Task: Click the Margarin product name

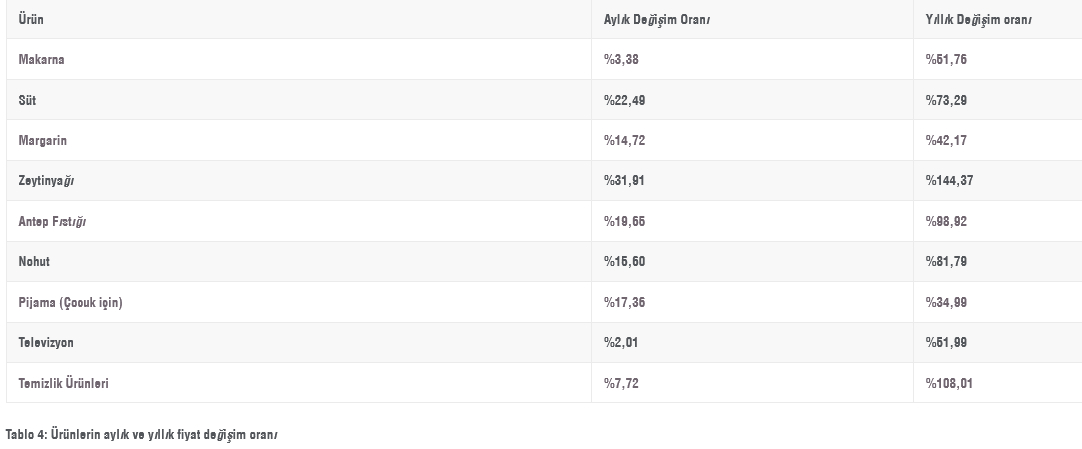Action: pos(42,141)
